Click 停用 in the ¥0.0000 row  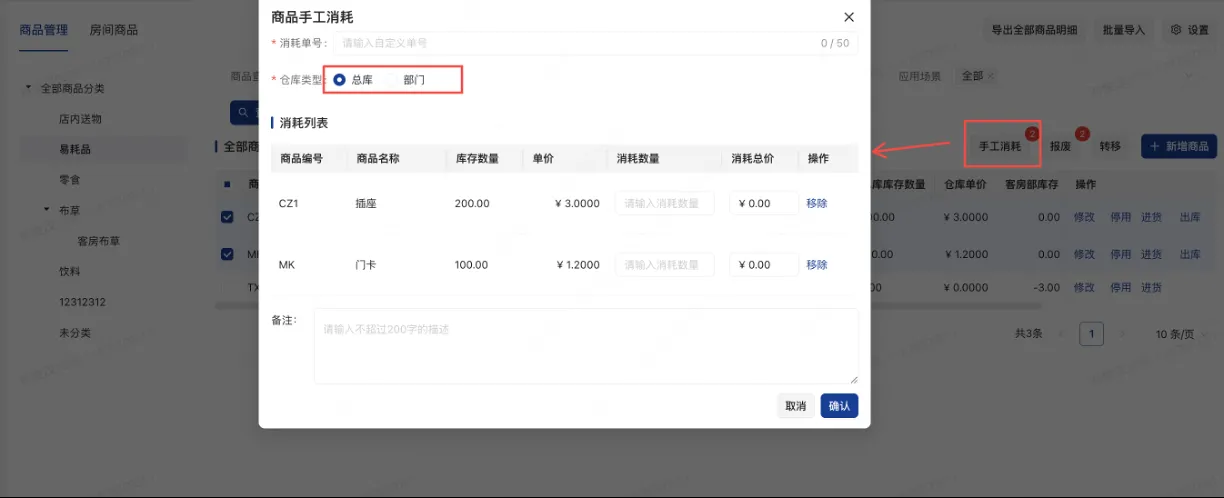tap(1120, 287)
